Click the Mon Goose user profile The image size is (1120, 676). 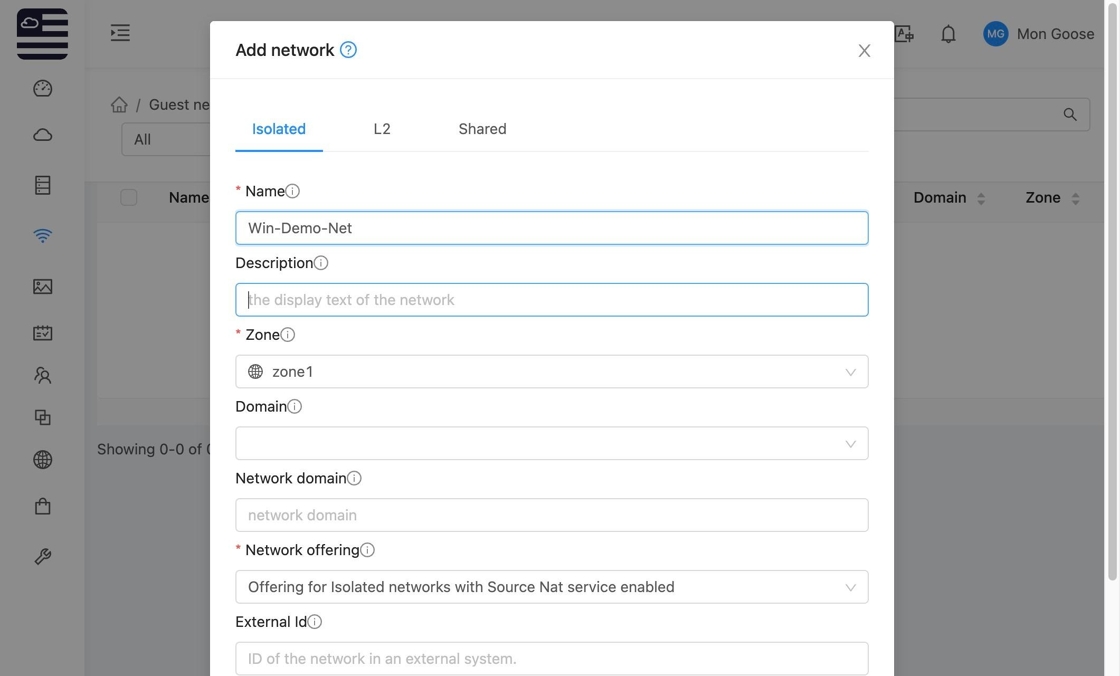(1038, 34)
